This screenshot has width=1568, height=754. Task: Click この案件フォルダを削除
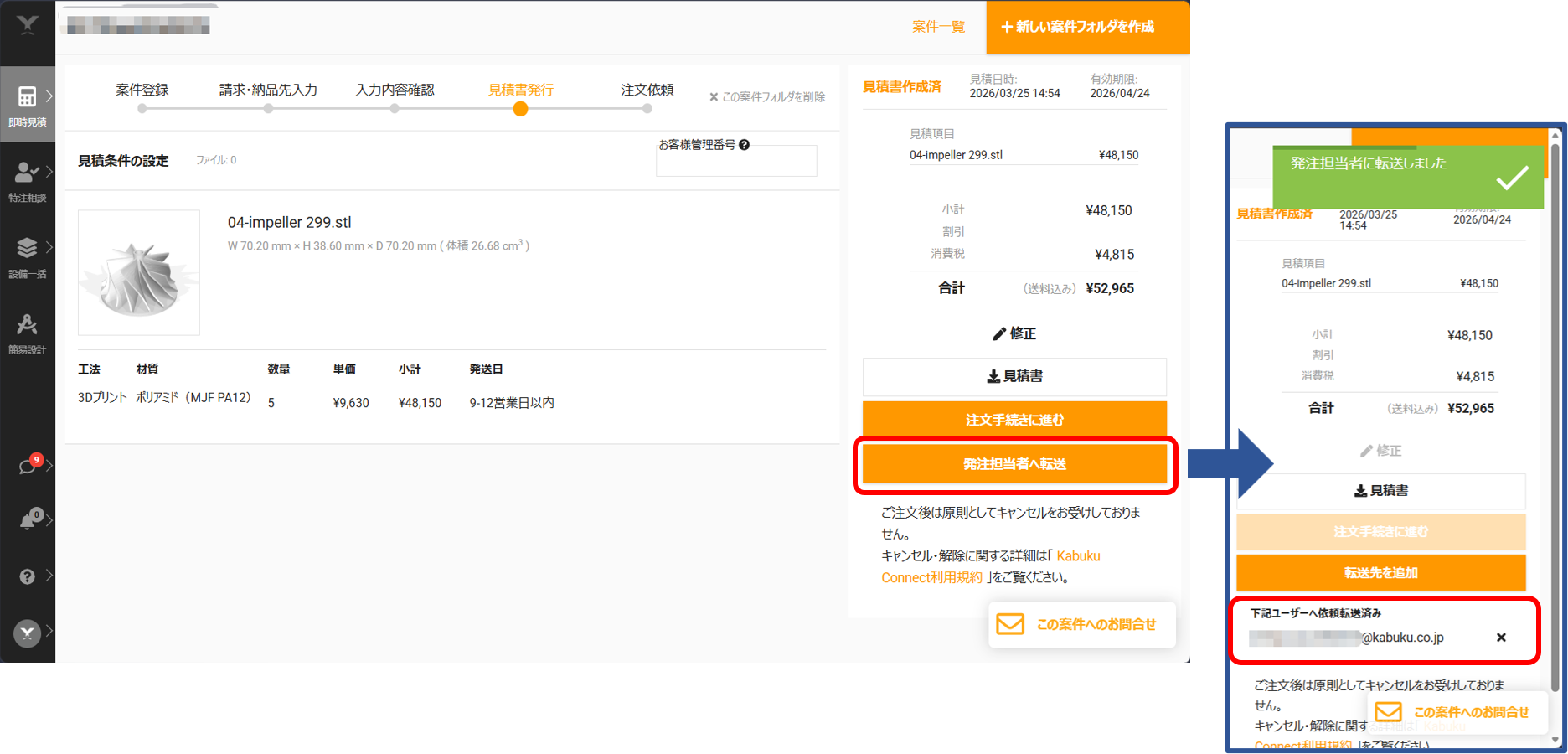767,97
